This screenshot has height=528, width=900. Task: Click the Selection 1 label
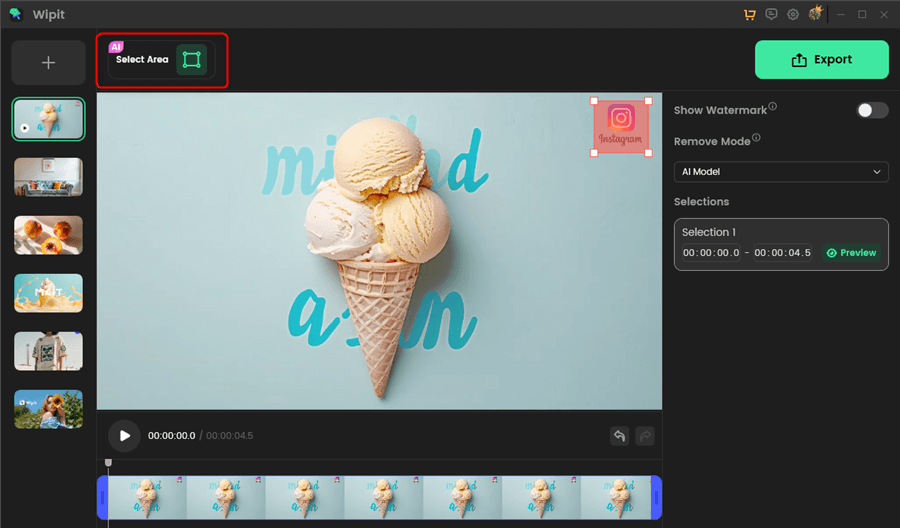pos(708,232)
